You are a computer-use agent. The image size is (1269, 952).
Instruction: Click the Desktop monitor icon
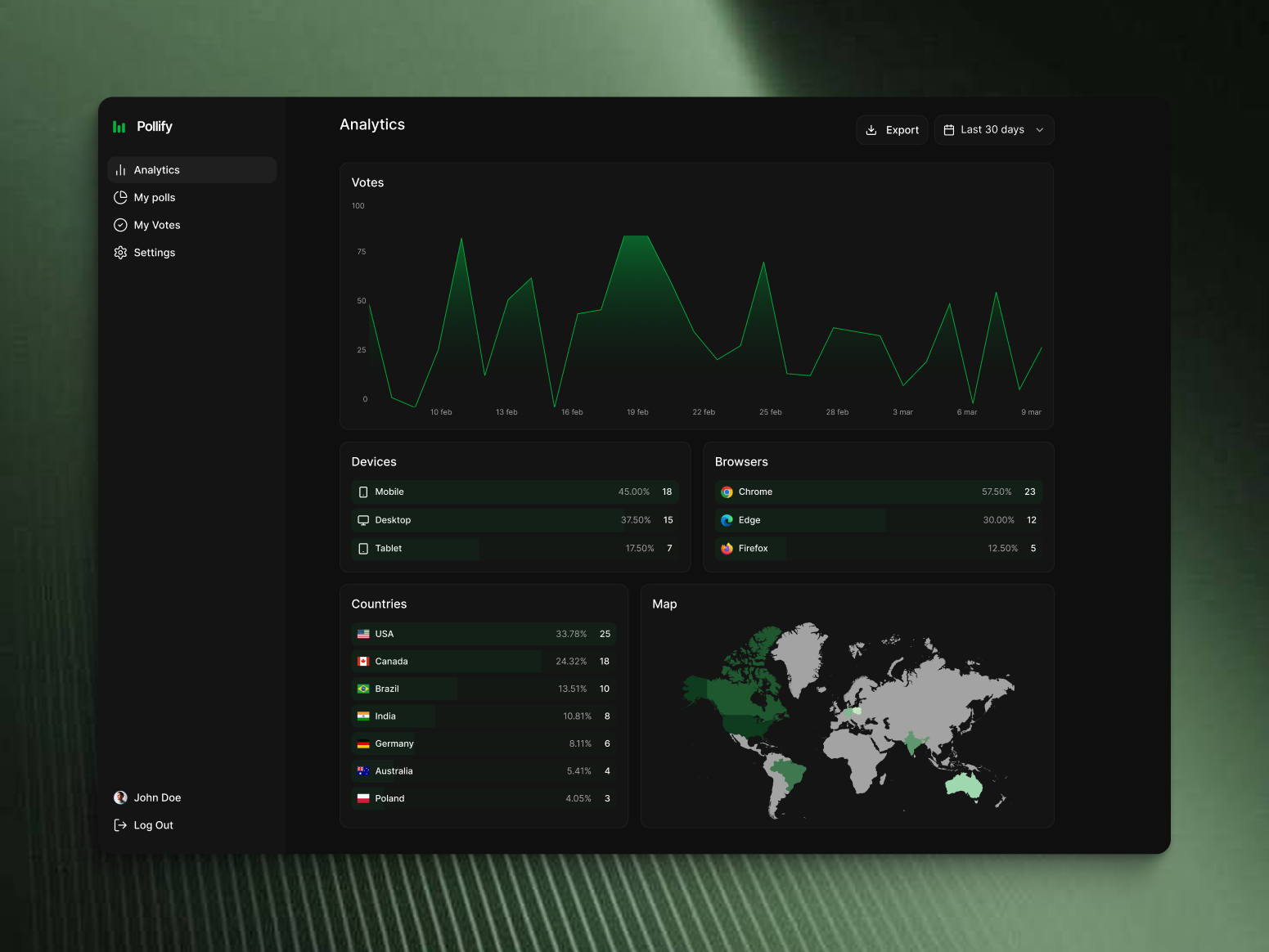pyautogui.click(x=363, y=520)
